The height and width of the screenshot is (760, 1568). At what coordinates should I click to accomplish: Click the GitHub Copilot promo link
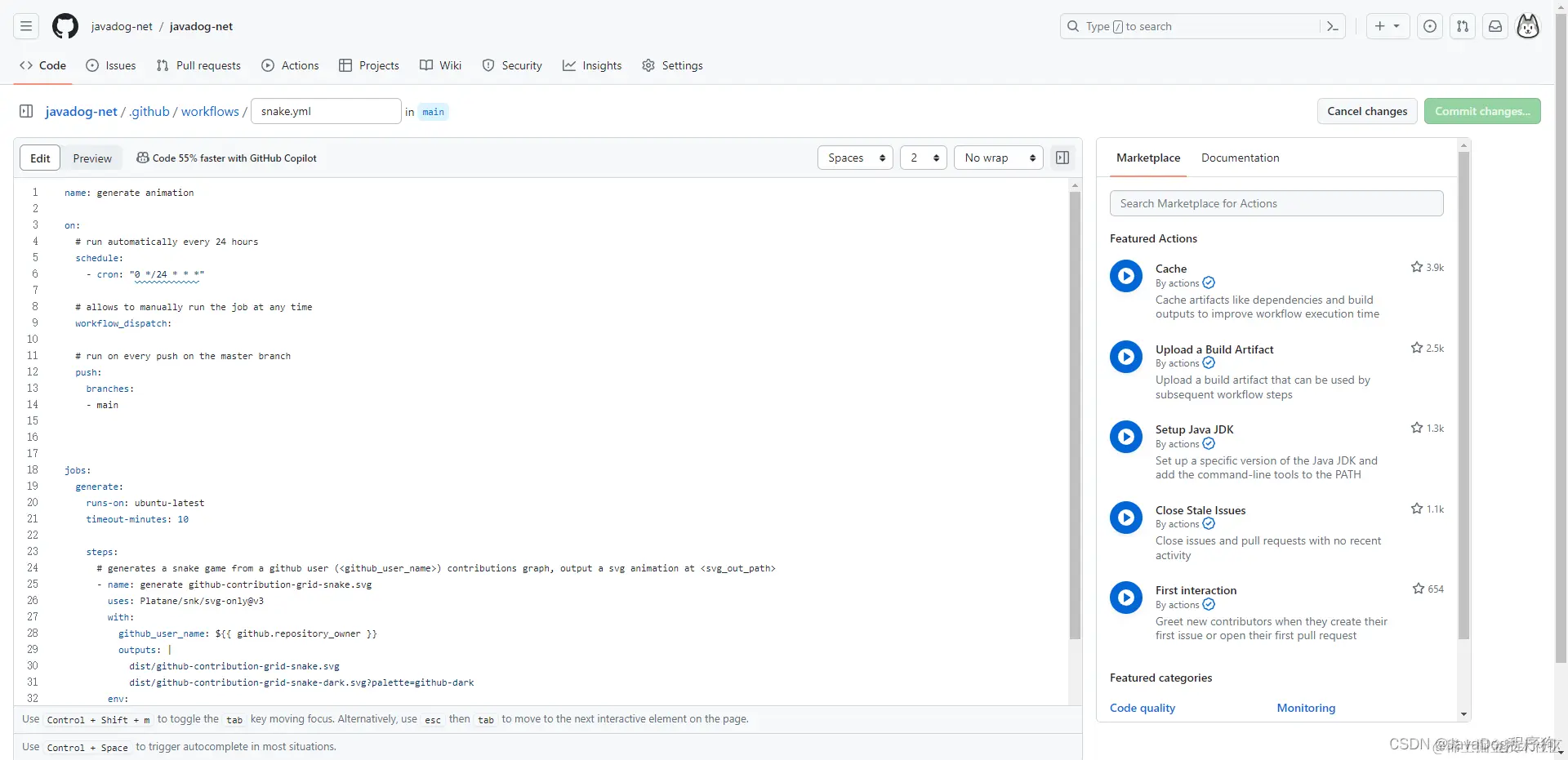[226, 158]
